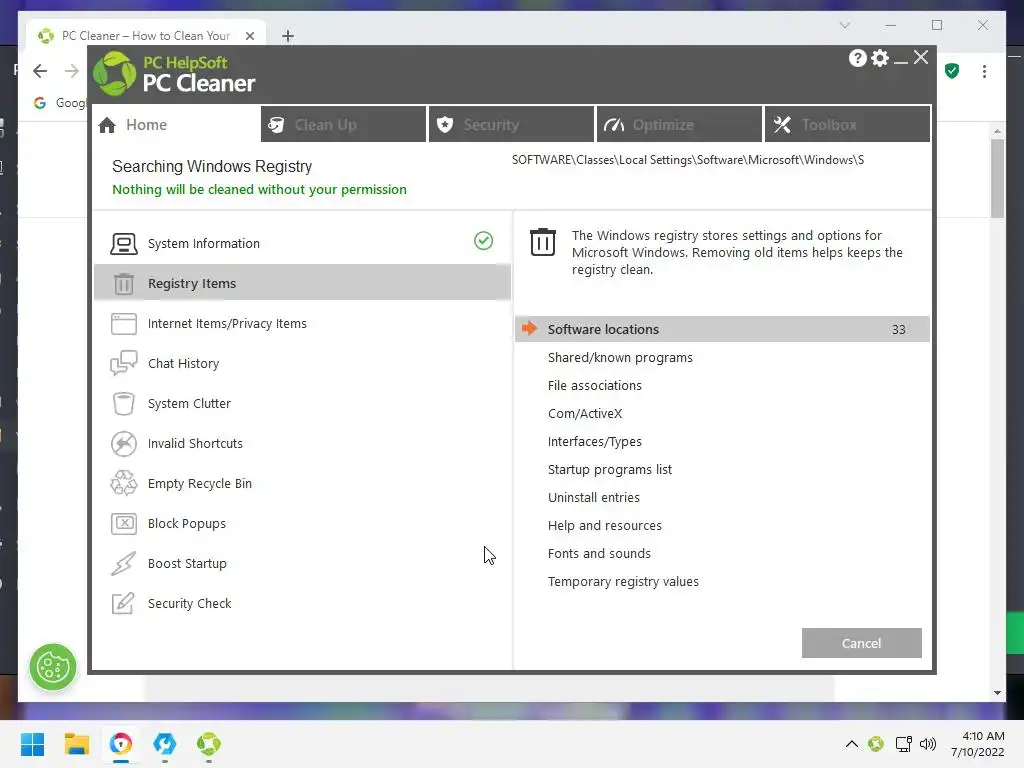Image resolution: width=1024 pixels, height=768 pixels.
Task: Click the System Information laptop icon
Action: [123, 244]
